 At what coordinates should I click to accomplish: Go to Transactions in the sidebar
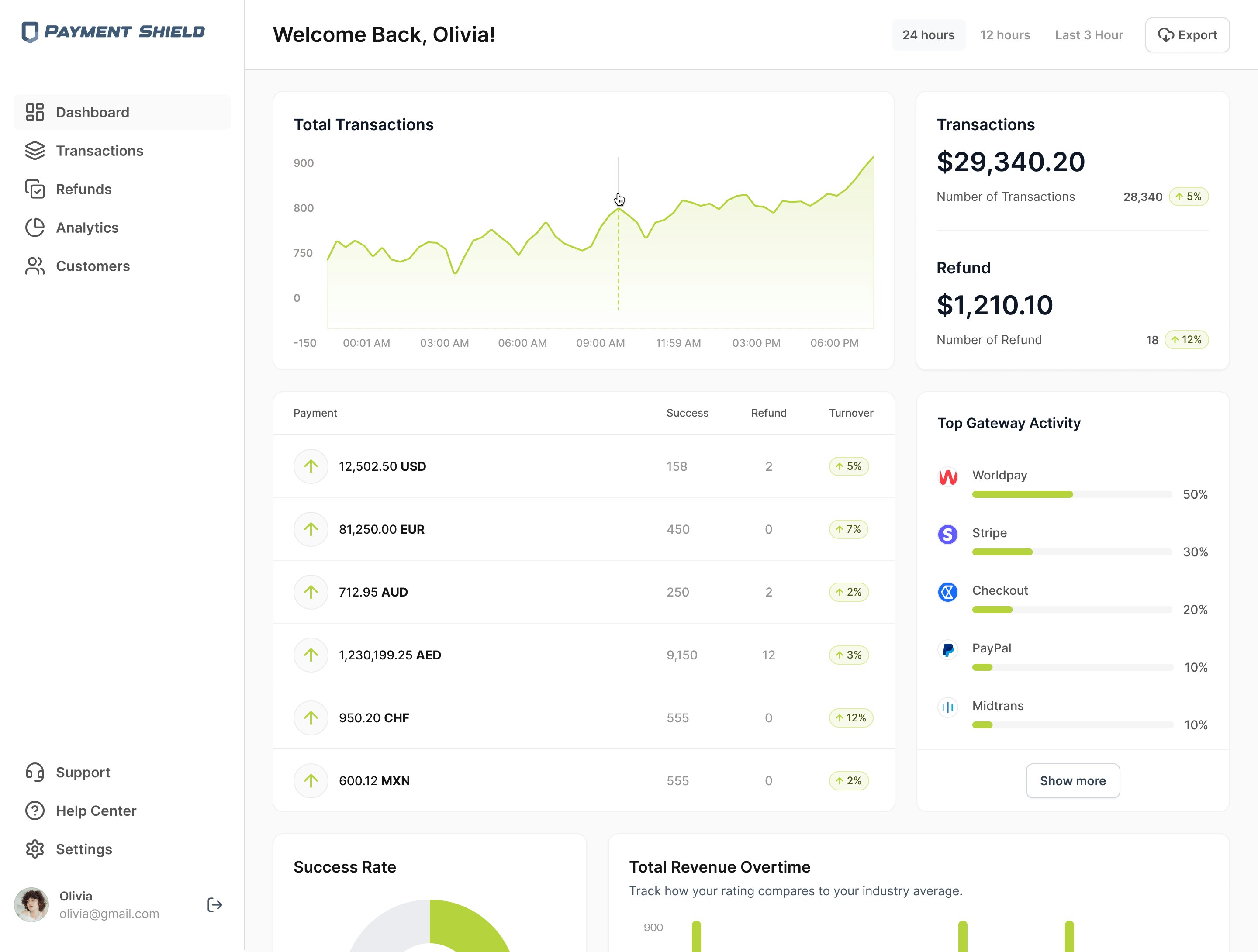(x=122, y=151)
